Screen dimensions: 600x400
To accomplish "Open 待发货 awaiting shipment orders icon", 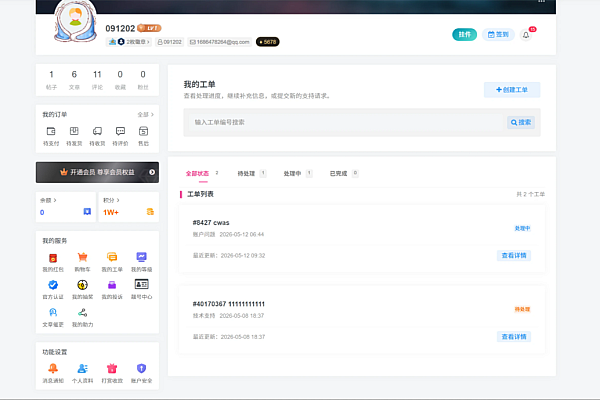I will pos(74,132).
